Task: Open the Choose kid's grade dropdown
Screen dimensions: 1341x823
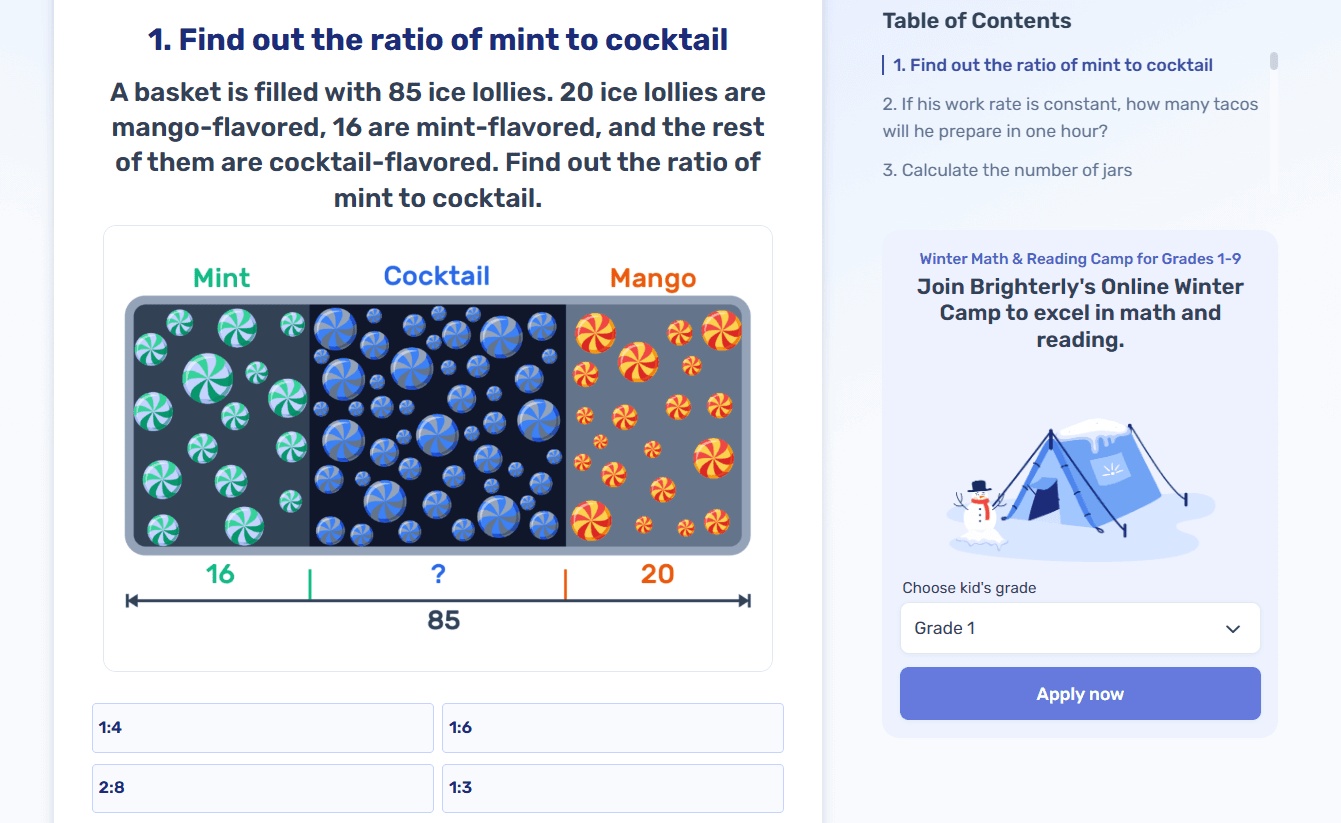Action: click(x=1080, y=628)
